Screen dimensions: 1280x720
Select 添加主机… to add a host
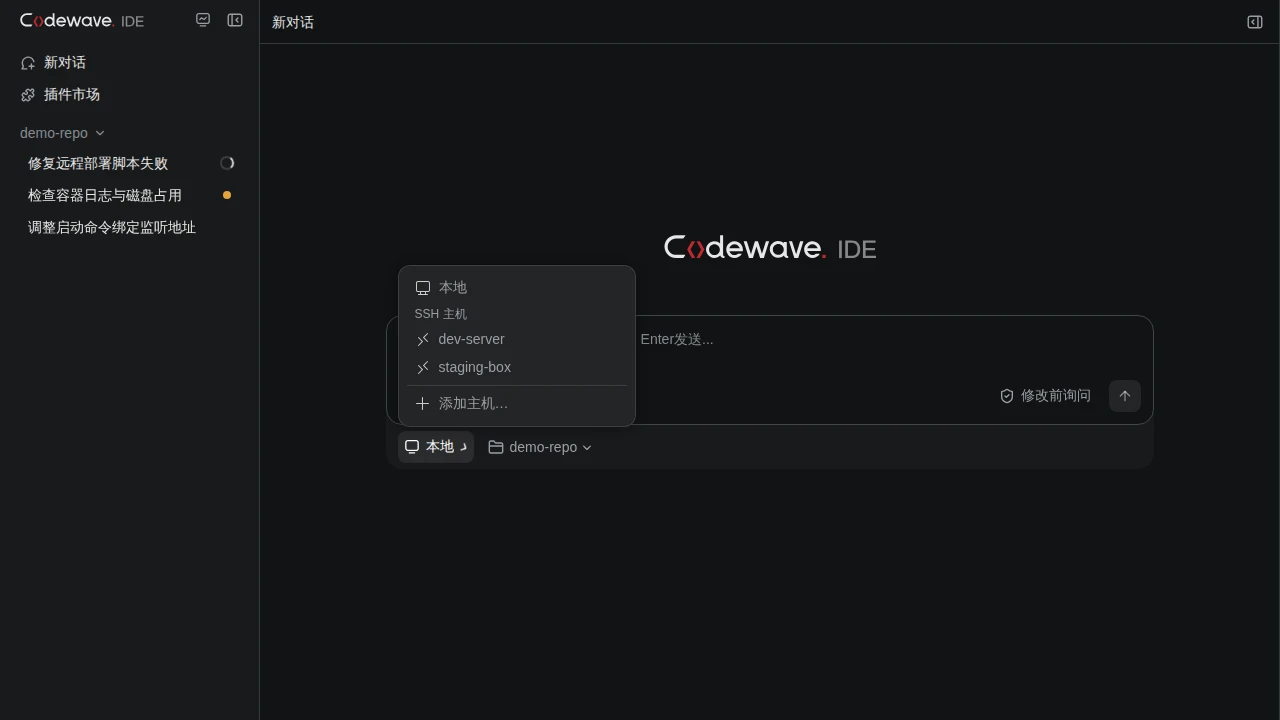pos(517,403)
